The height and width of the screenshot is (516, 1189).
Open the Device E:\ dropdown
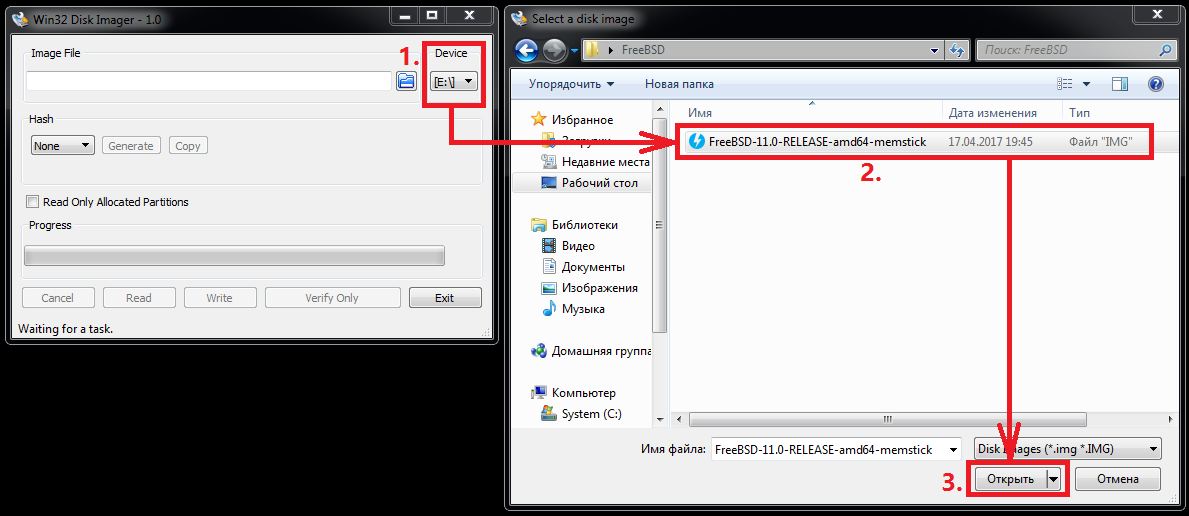click(453, 81)
